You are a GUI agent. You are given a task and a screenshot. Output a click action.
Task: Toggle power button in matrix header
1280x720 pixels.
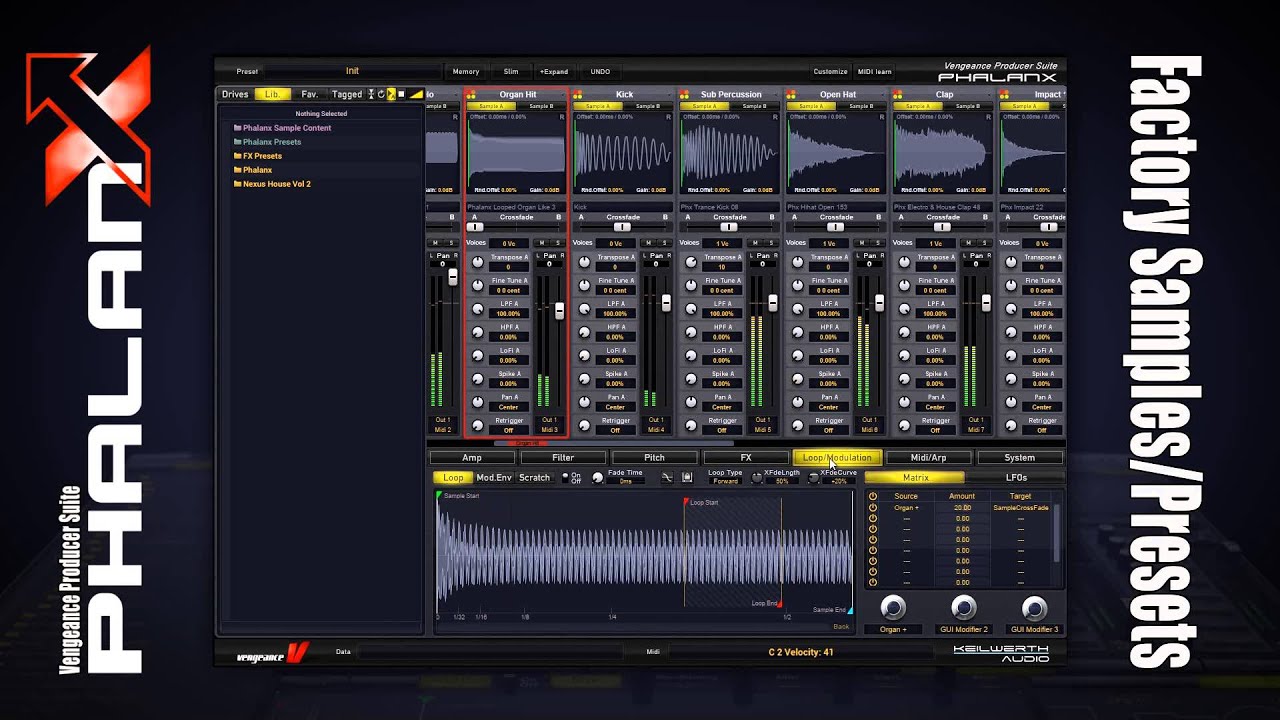(x=873, y=496)
